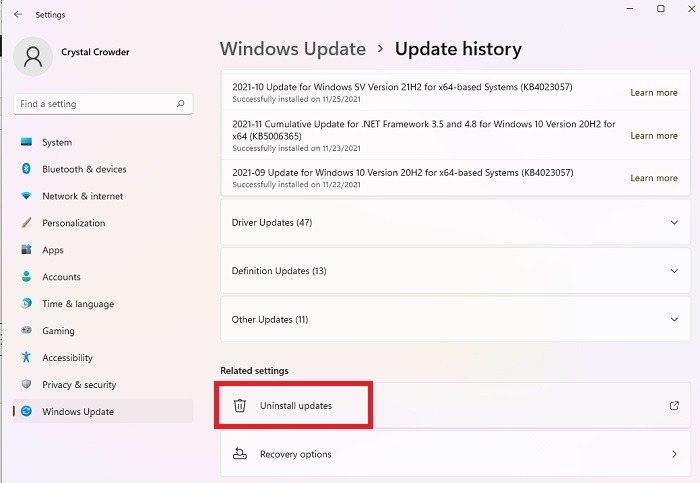Viewport: 700px width, 483px height.
Task: Expand the Definition Updates (13) chevron
Action: pos(674,271)
